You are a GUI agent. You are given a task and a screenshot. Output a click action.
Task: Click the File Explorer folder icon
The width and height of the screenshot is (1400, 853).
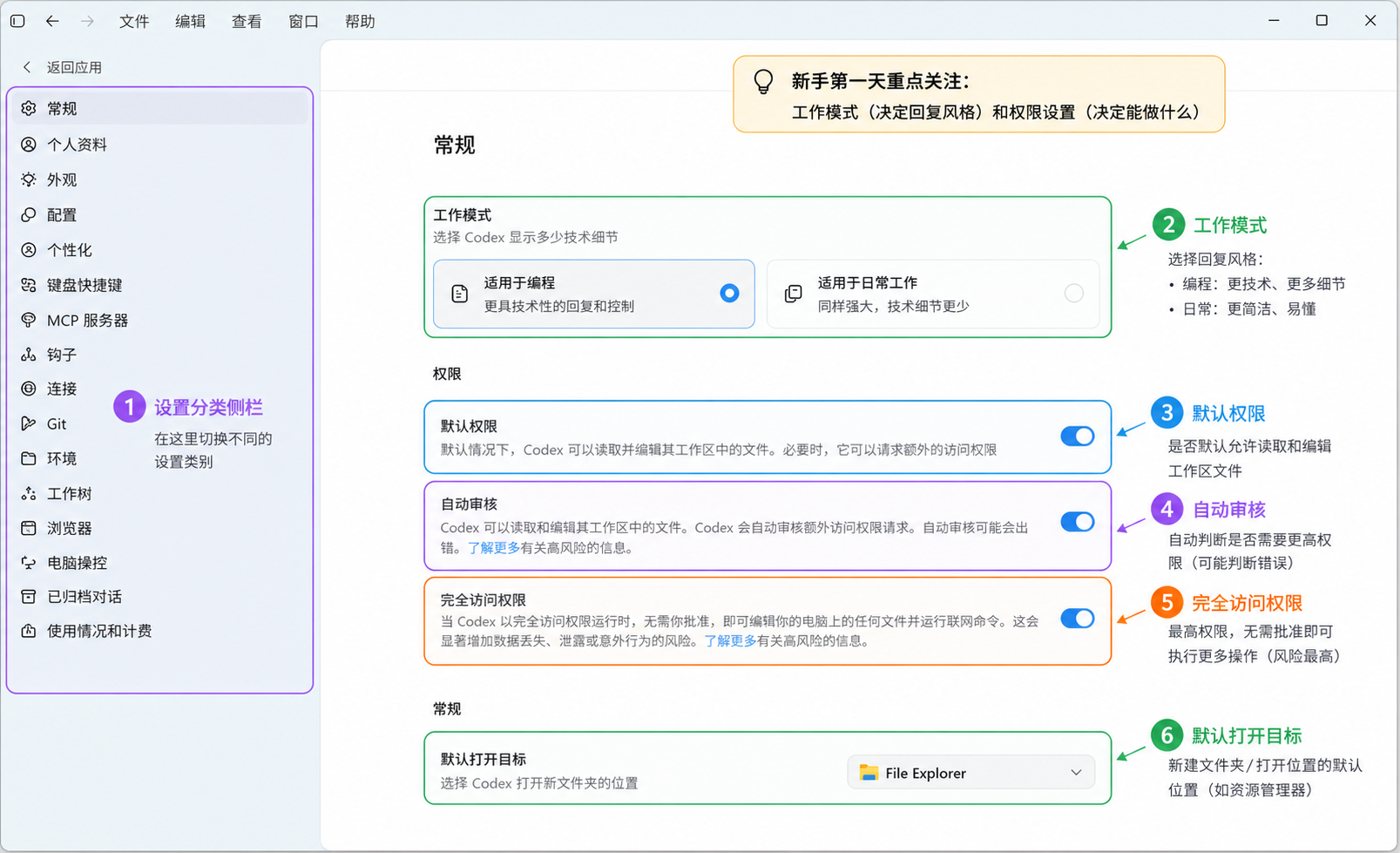pyautogui.click(x=869, y=773)
